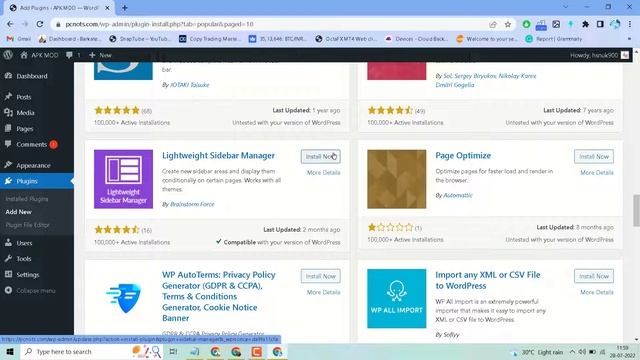Open the Gmail bookmark
640x360 pixels.
tap(18, 39)
